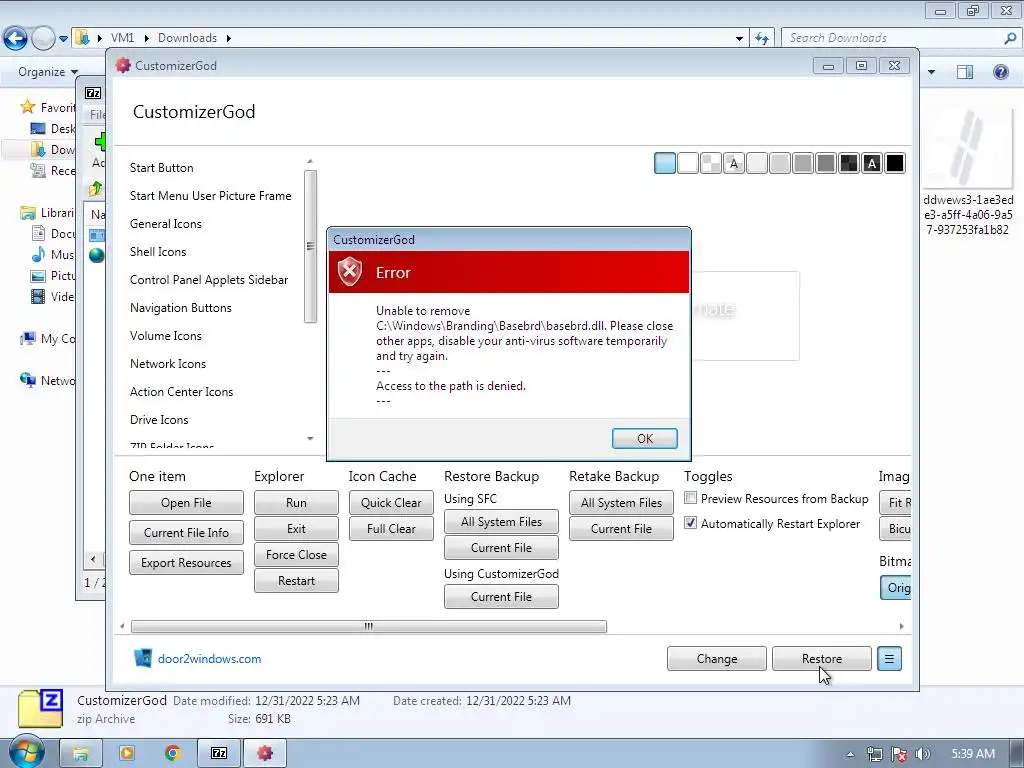
Task: Pick the light checkerboard background swatch
Action: 711,163
